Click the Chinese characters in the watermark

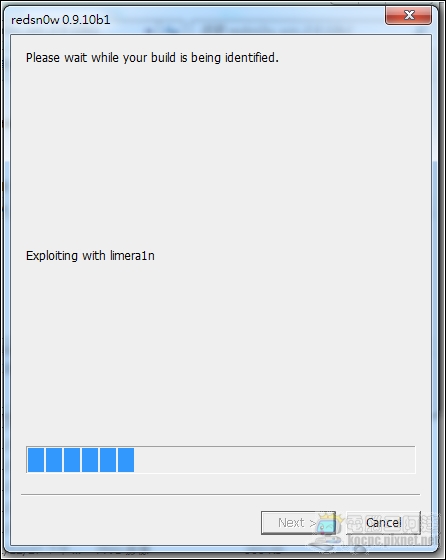[x=393, y=522]
